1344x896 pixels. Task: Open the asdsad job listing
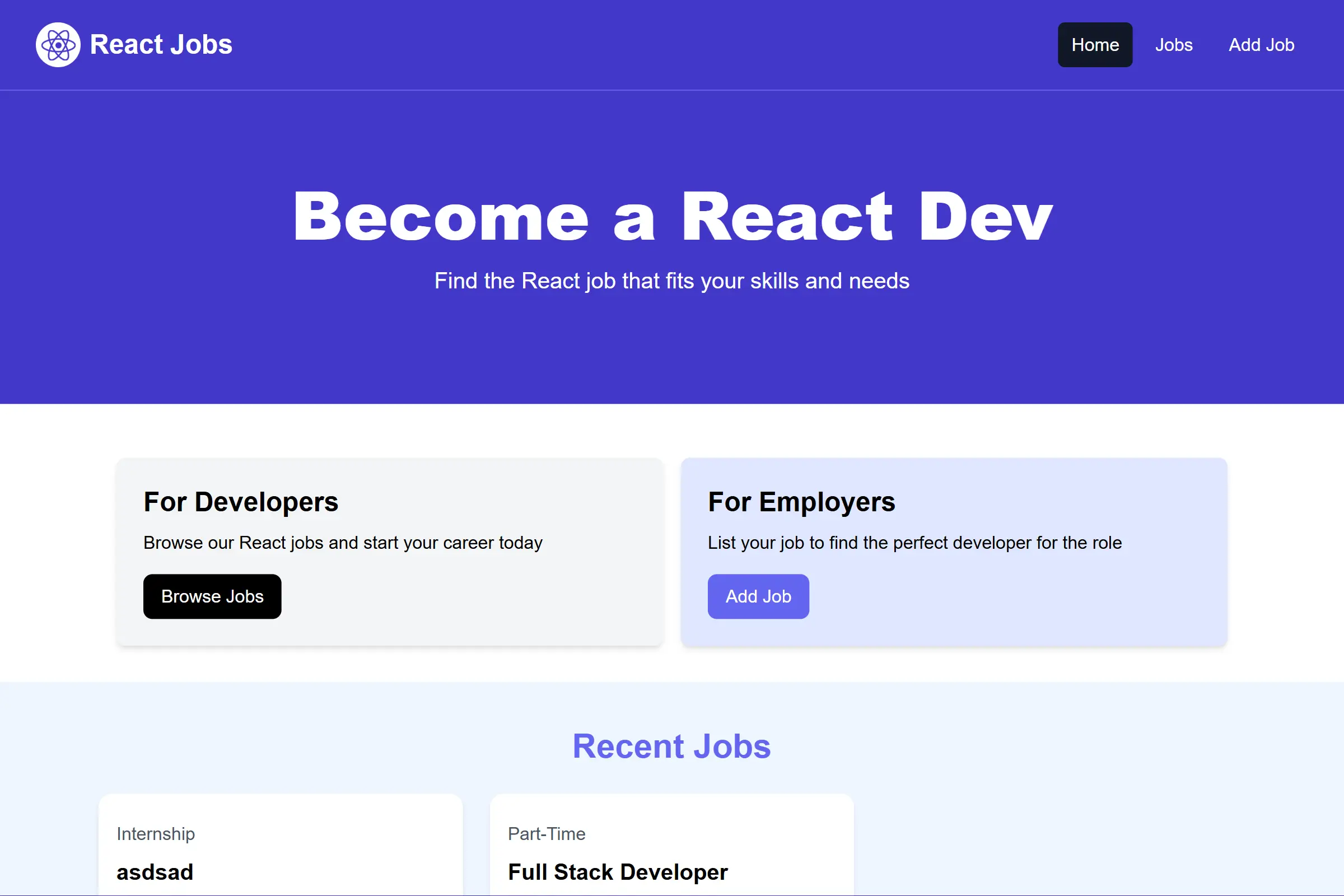pos(155,871)
